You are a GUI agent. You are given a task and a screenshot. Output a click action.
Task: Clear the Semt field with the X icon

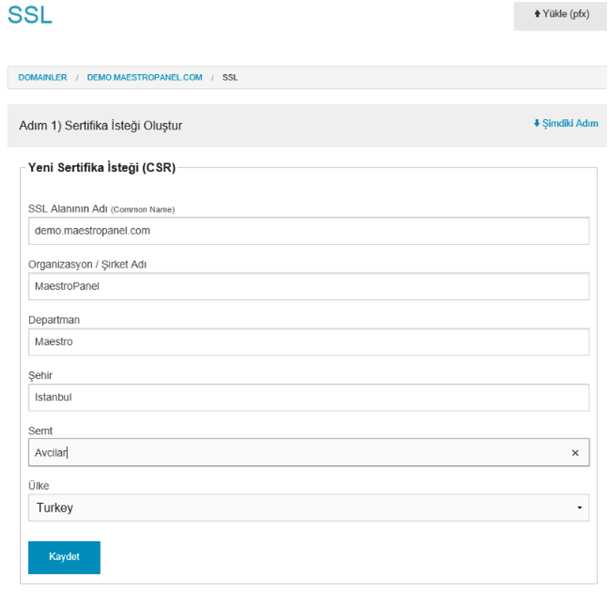[575, 453]
